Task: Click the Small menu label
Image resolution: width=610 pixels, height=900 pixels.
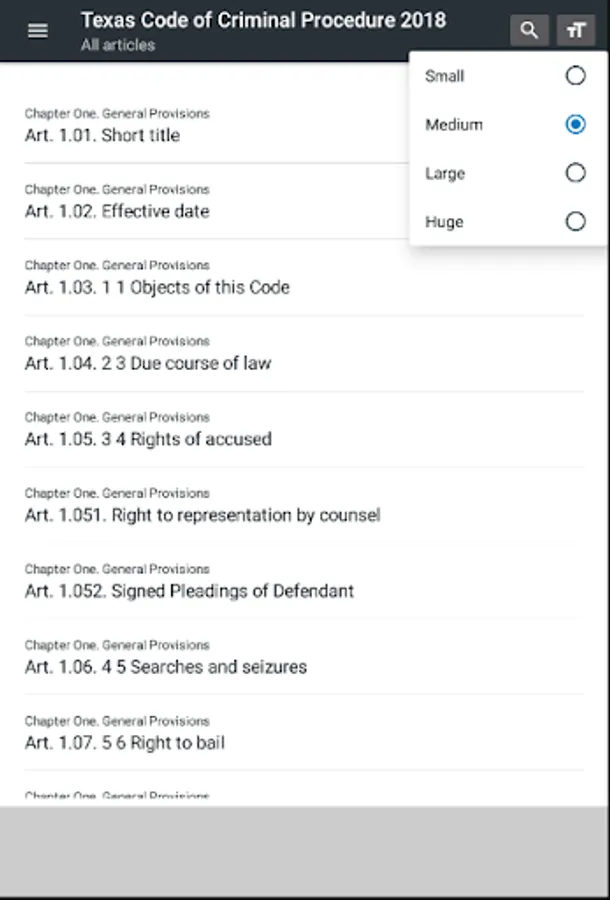Action: point(445,76)
